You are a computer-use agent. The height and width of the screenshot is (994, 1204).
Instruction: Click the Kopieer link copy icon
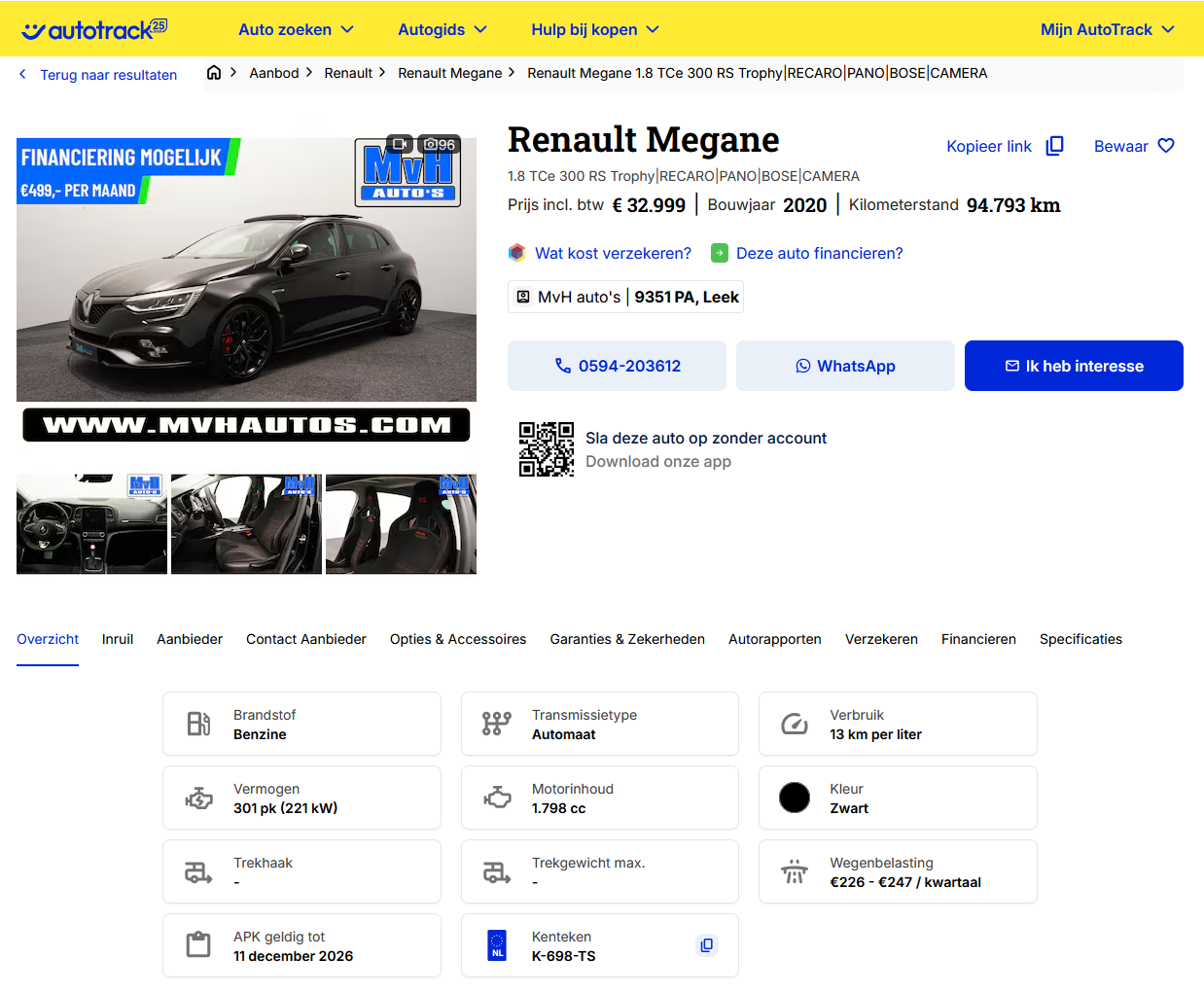coord(1054,146)
